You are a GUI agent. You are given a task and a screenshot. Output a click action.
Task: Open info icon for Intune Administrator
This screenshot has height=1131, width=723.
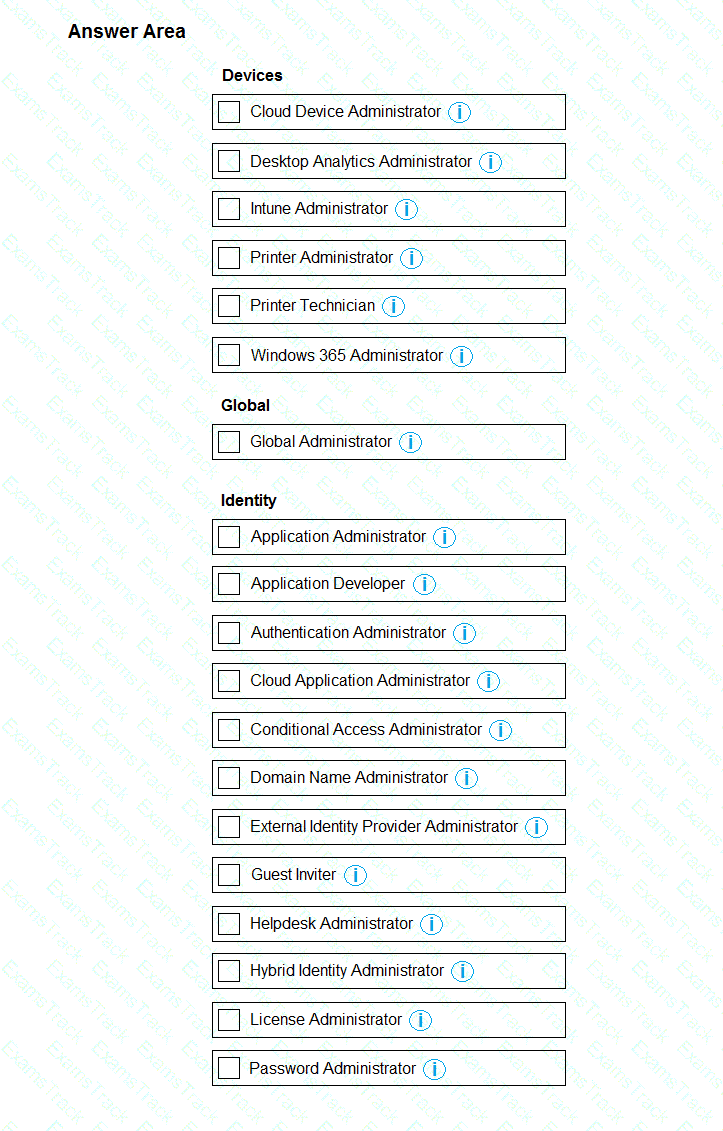point(406,209)
